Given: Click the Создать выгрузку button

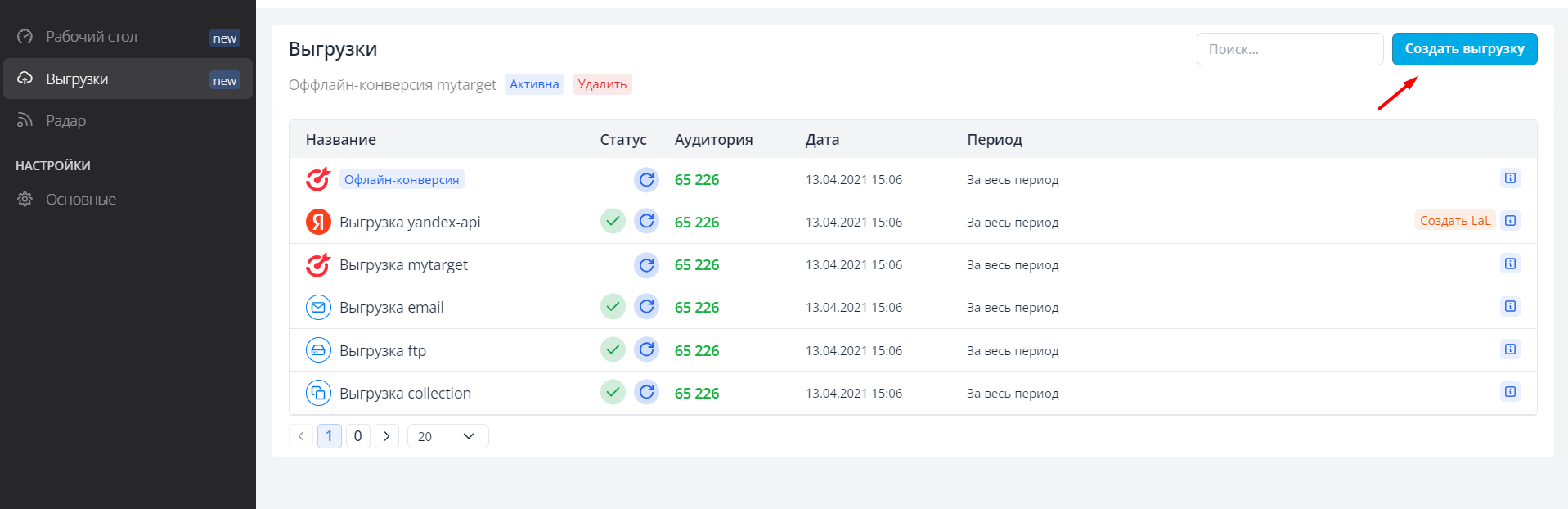Looking at the screenshot, I should point(1464,49).
